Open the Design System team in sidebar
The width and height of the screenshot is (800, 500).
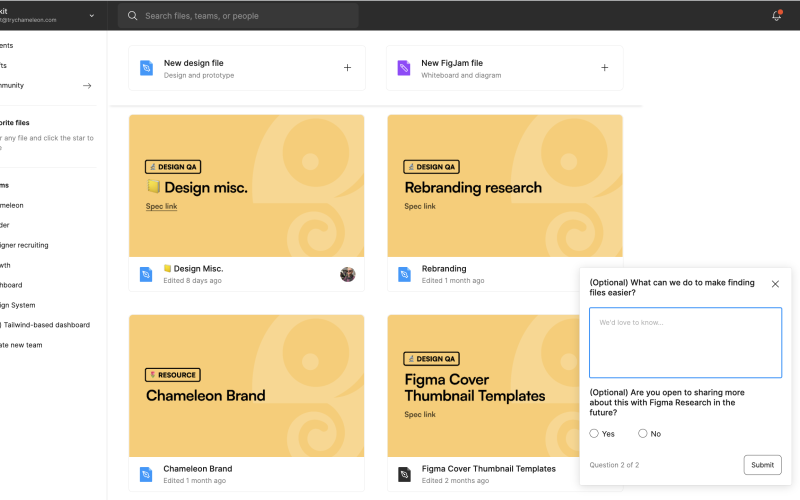(x=18, y=305)
